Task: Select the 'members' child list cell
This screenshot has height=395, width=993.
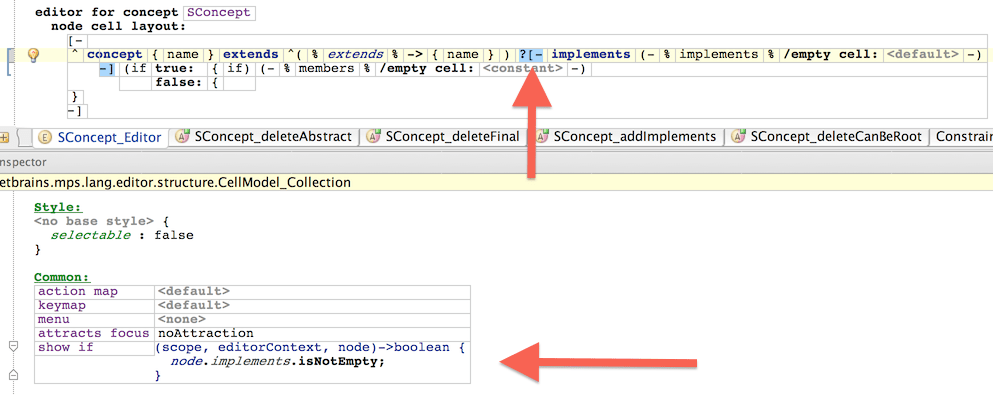Action: coord(326,68)
